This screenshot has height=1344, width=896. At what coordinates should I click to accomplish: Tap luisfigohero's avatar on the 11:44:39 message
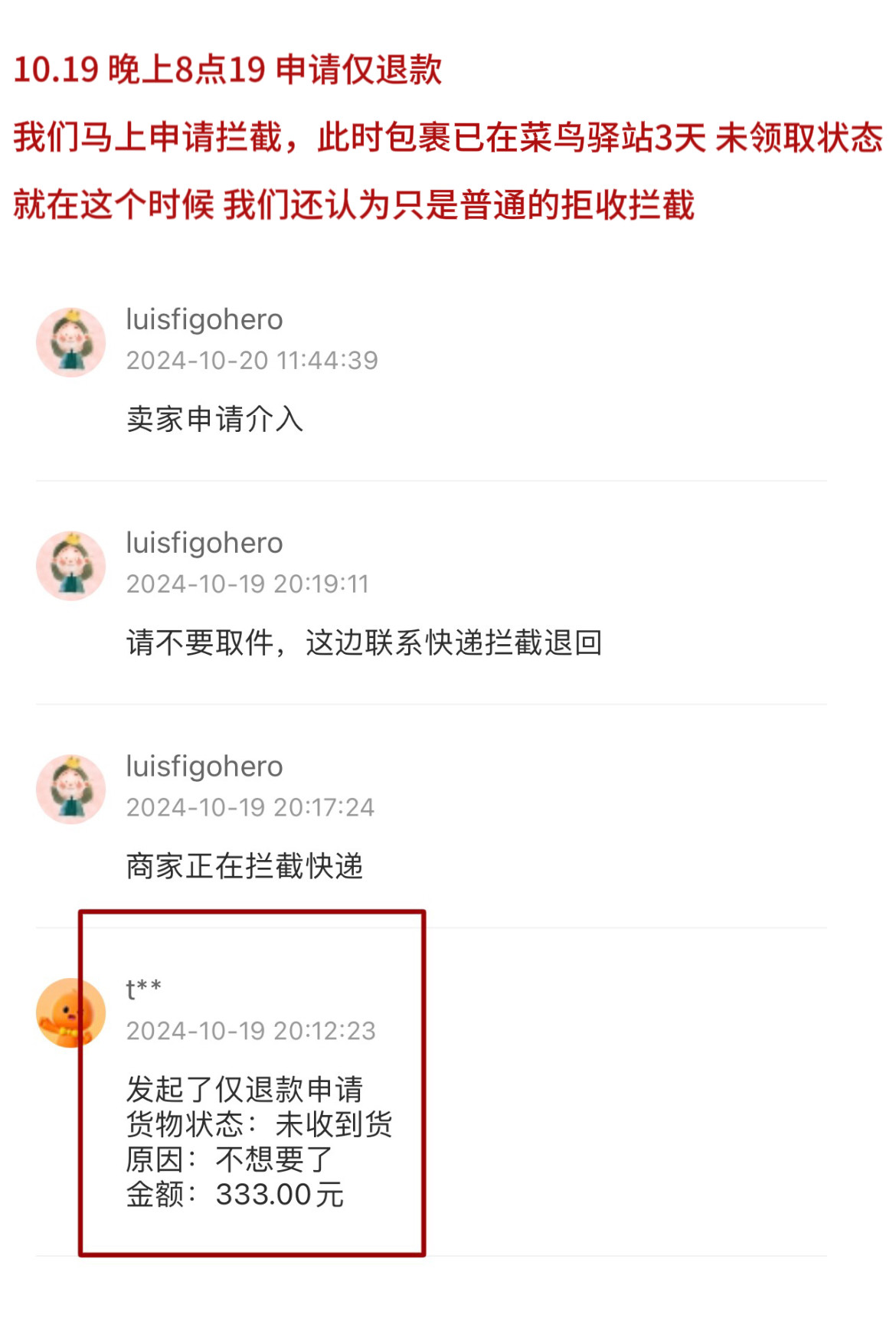[x=70, y=342]
